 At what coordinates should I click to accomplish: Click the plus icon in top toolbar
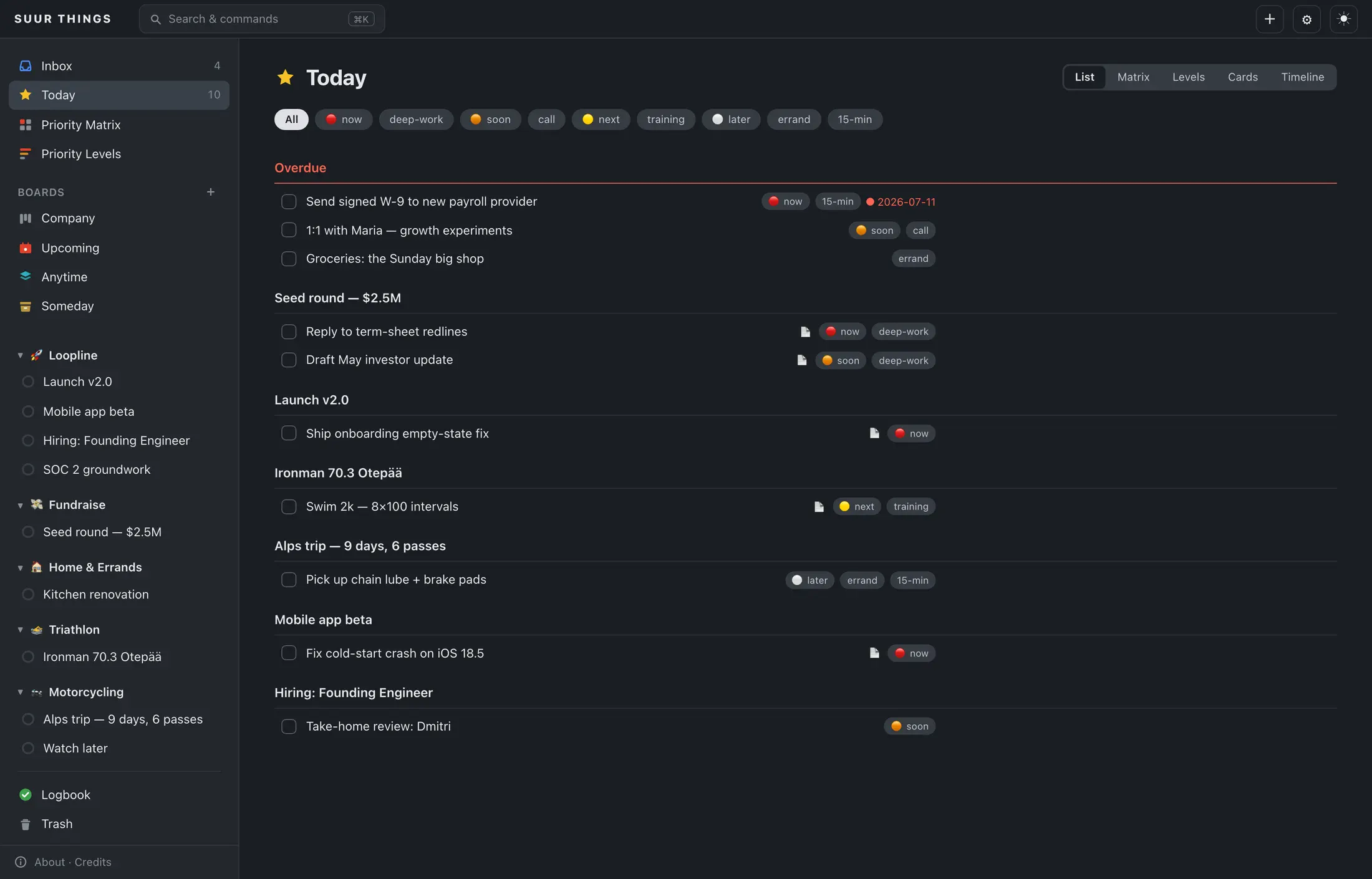click(x=1269, y=19)
